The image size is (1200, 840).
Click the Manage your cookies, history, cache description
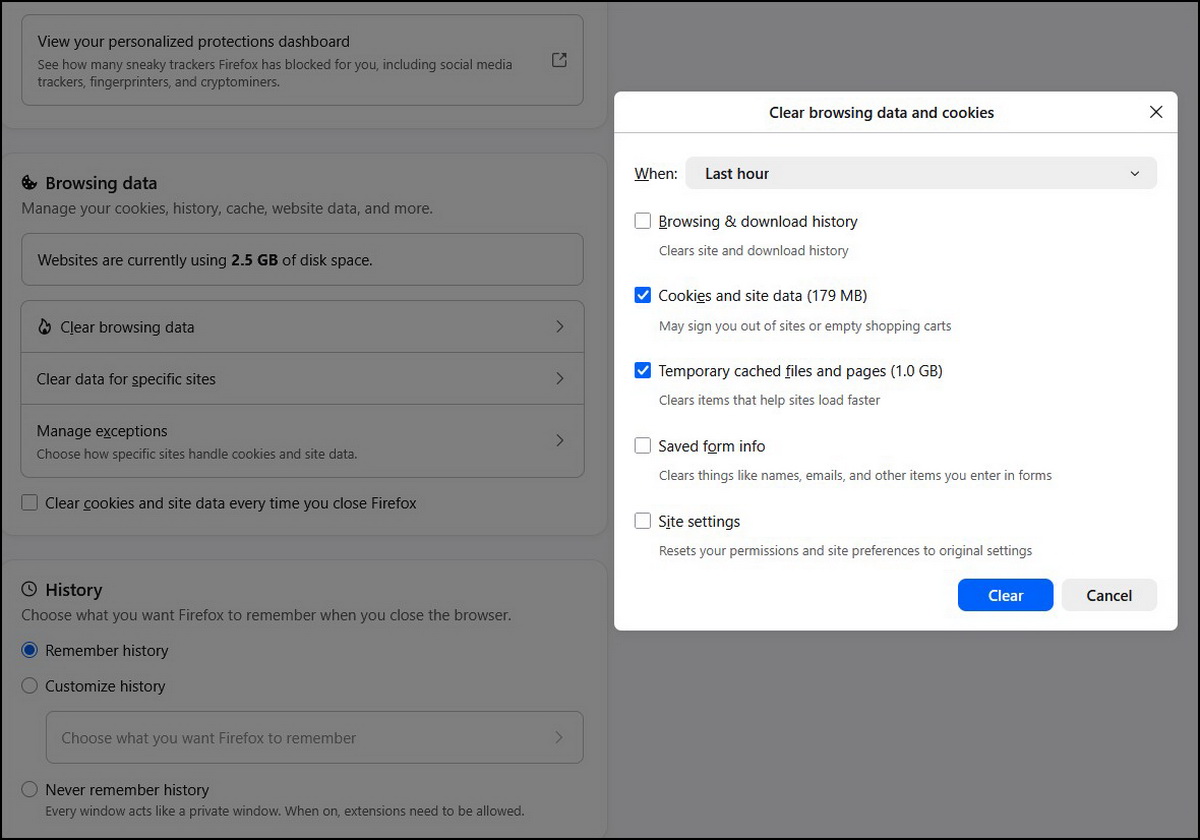tap(227, 209)
